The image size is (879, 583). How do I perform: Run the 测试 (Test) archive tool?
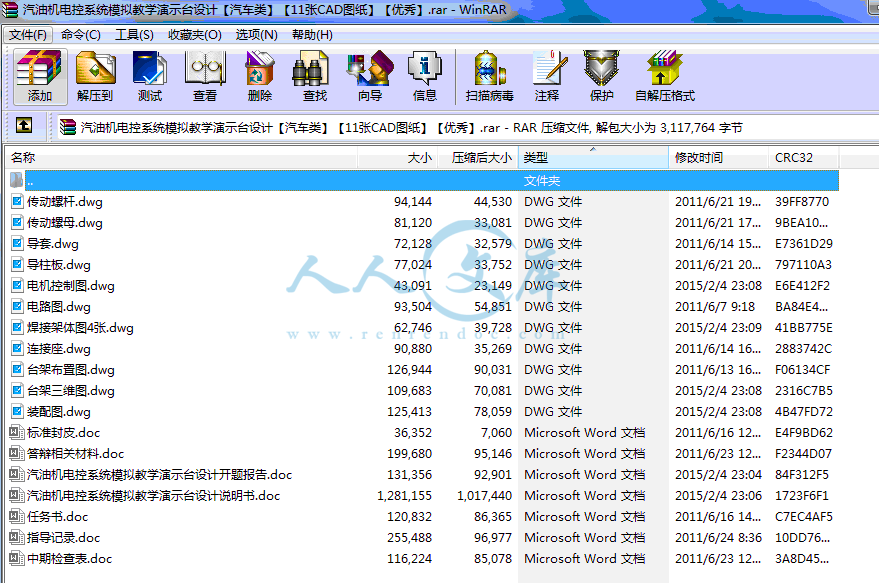(150, 76)
